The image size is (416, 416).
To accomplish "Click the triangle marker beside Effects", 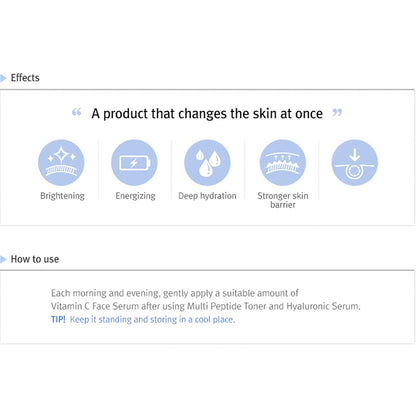I will point(3,78).
